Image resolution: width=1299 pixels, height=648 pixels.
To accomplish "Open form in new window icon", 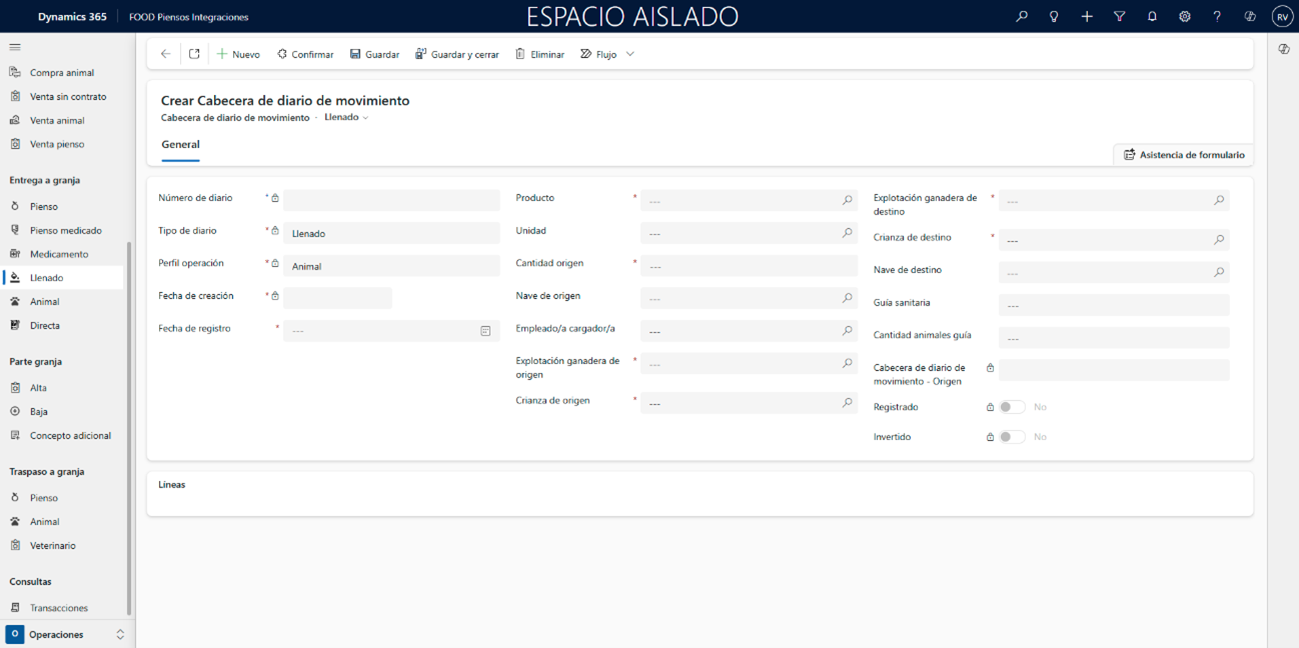I will click(194, 54).
